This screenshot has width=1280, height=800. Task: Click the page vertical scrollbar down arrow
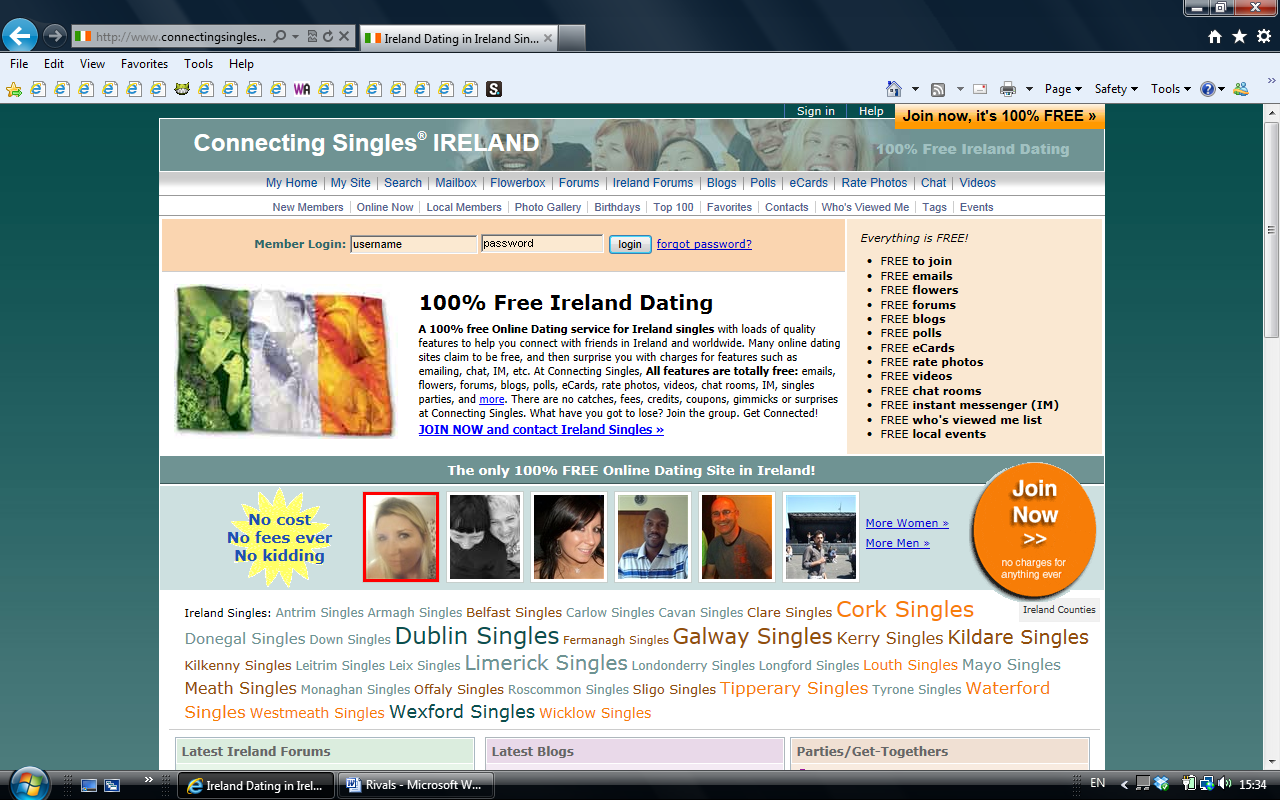(x=1272, y=762)
